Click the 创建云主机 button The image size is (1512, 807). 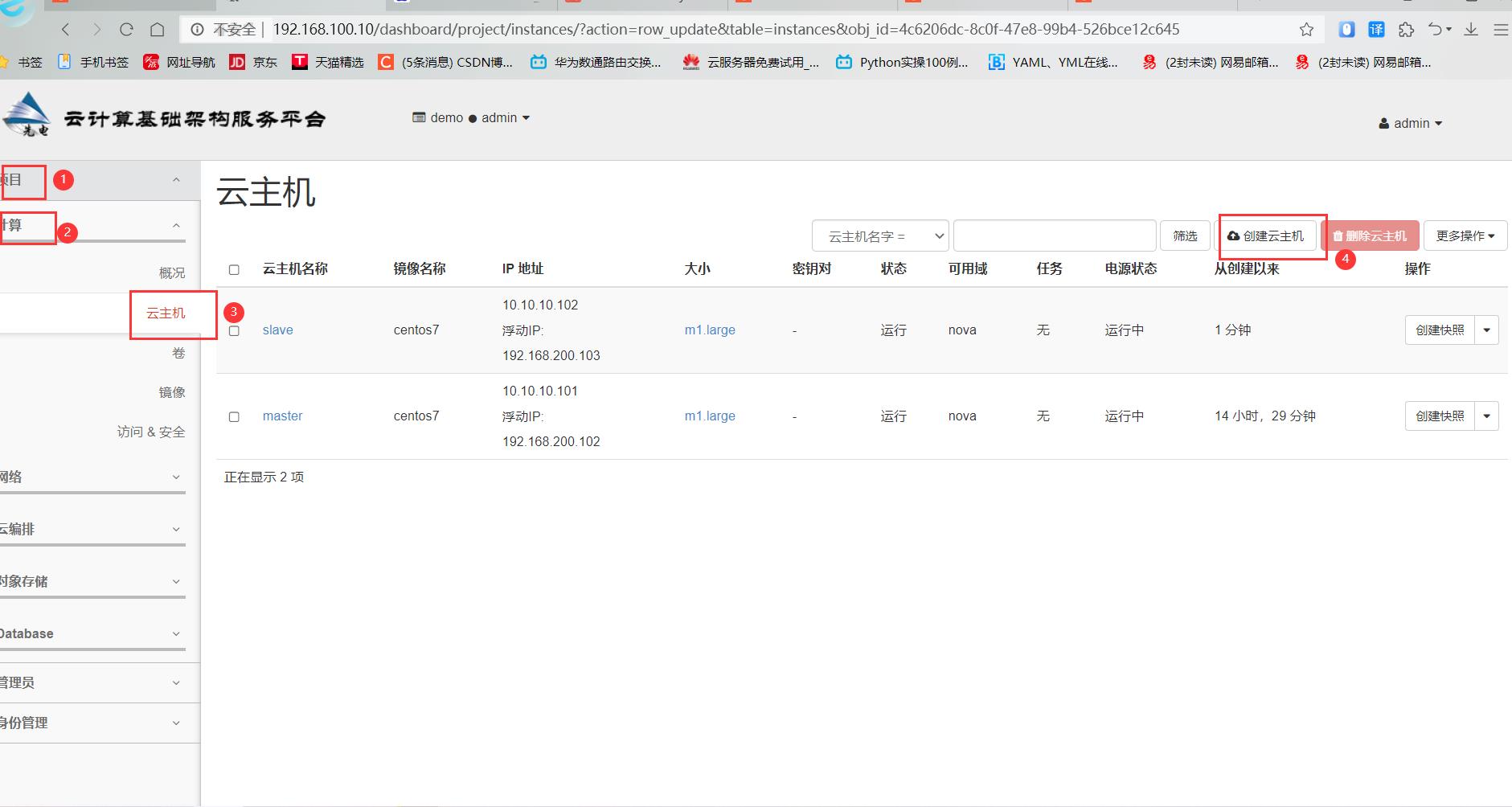point(1266,236)
